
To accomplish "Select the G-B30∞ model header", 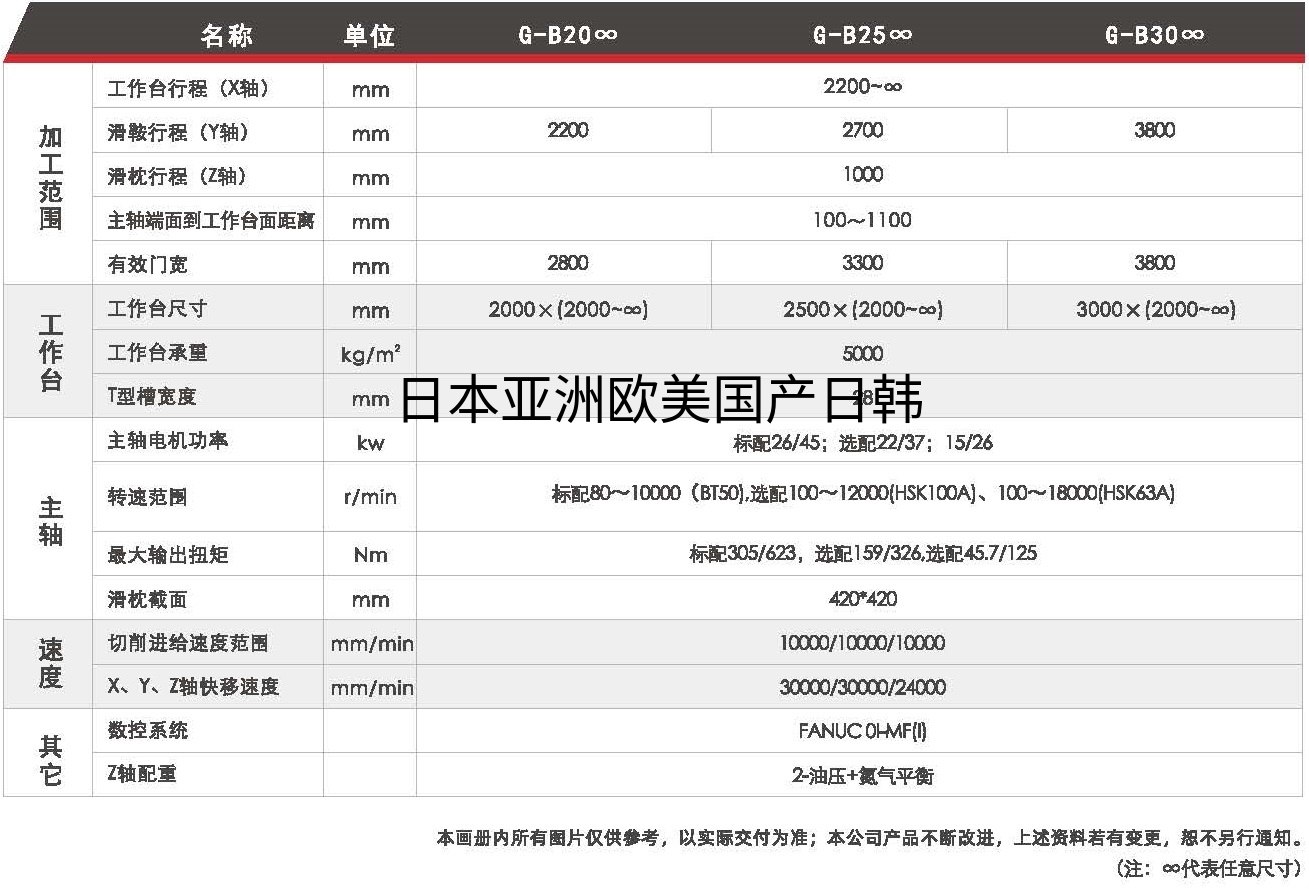I will [1154, 36].
